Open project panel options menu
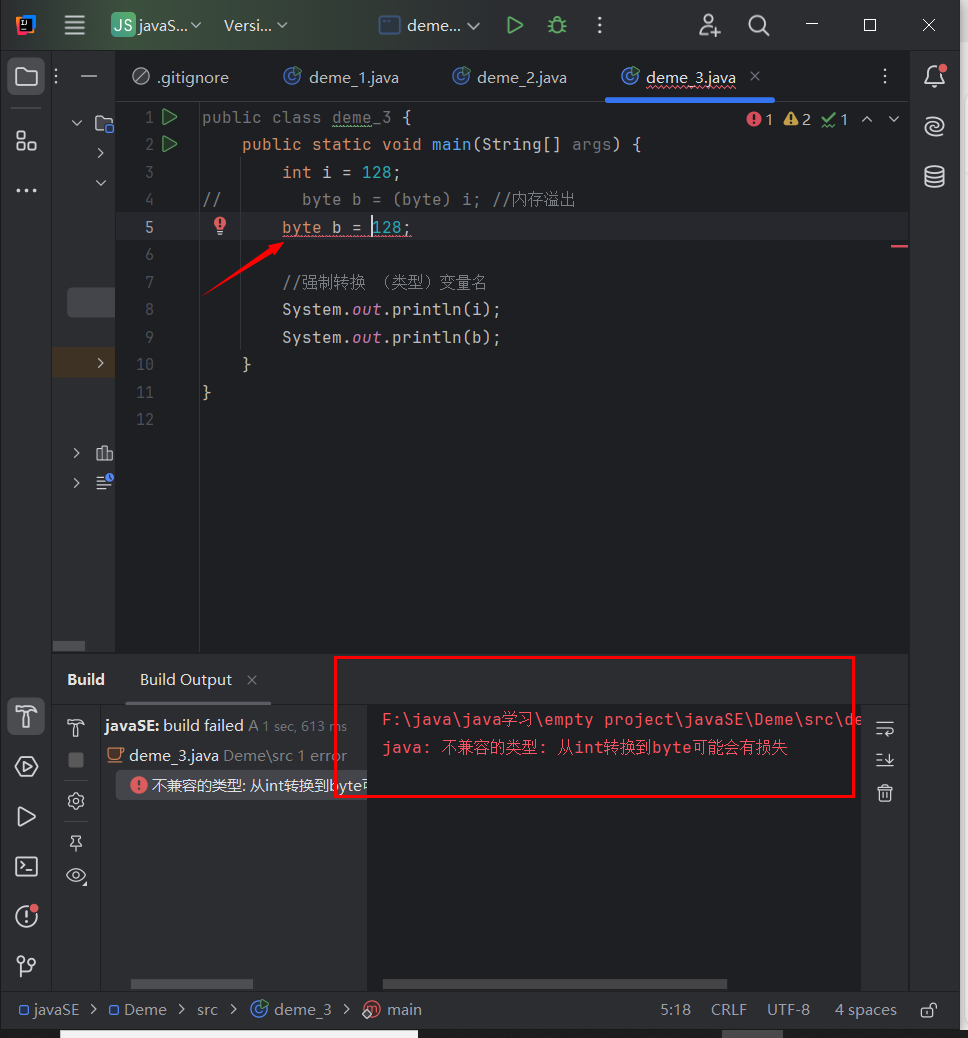 click(x=56, y=76)
